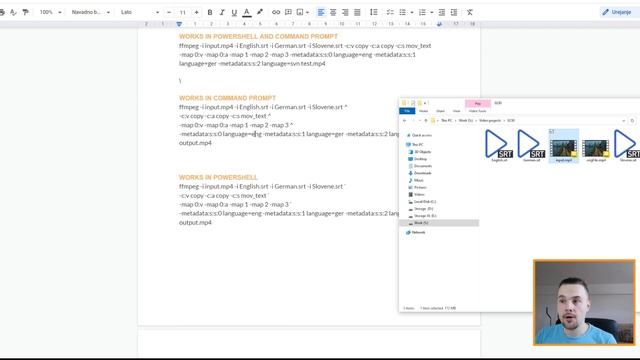This screenshot has height=360, width=640.
Task: Open the text color picker
Action: (247, 12)
